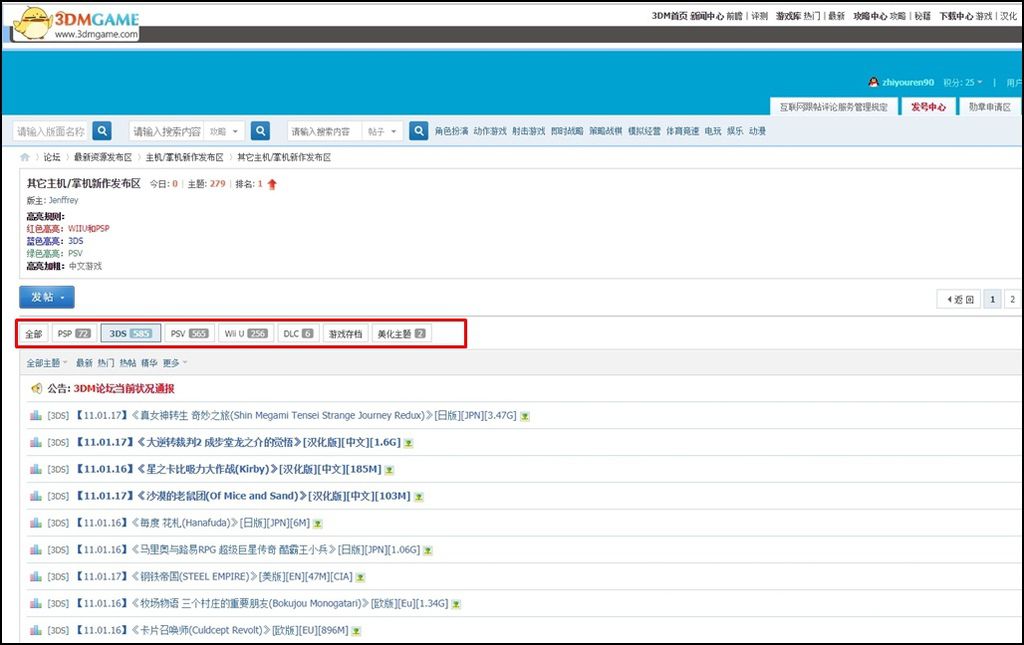Screen dimensions: 1024x645
Task: Select the Wii U category tab
Action: 246,334
